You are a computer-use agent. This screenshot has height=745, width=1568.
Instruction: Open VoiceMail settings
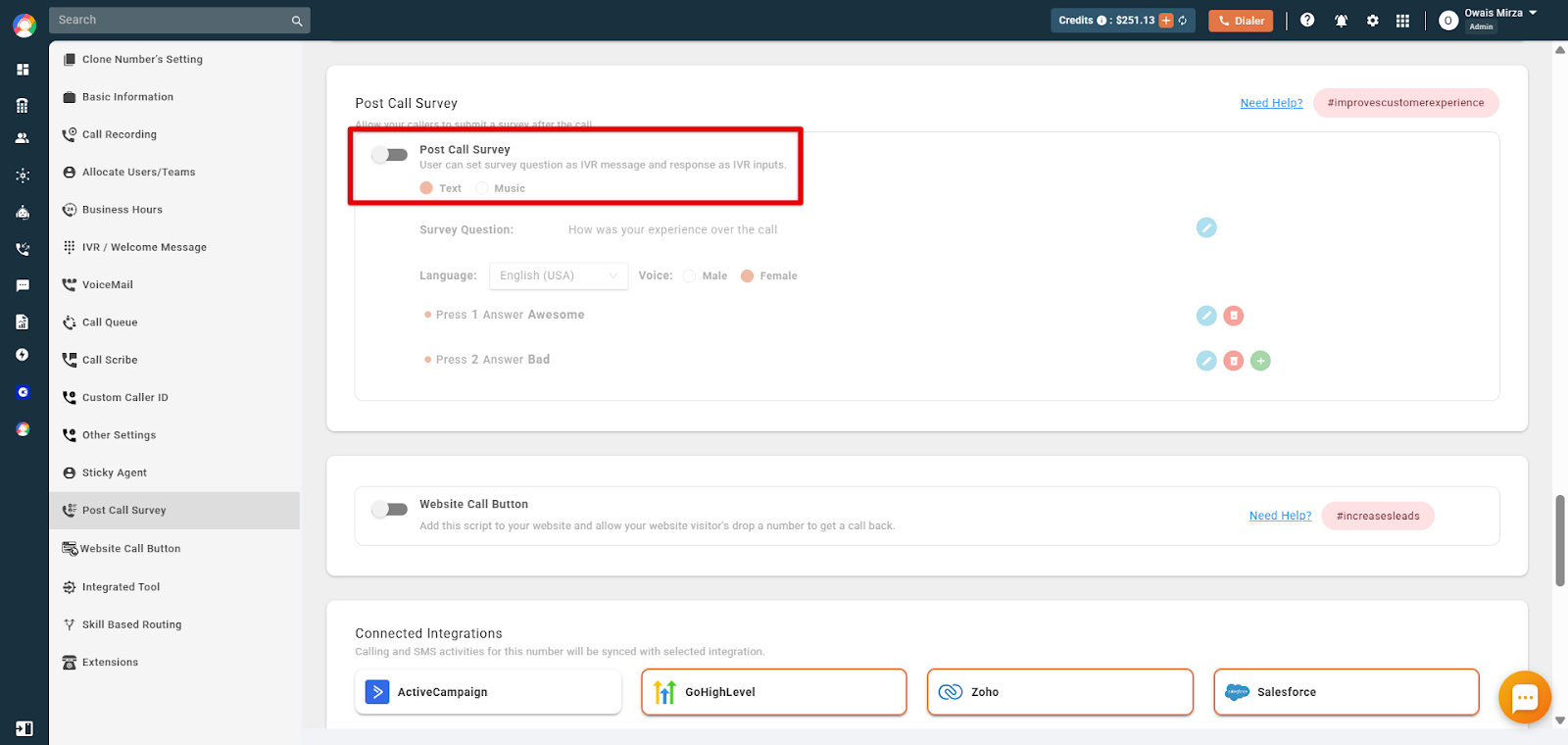point(174,284)
